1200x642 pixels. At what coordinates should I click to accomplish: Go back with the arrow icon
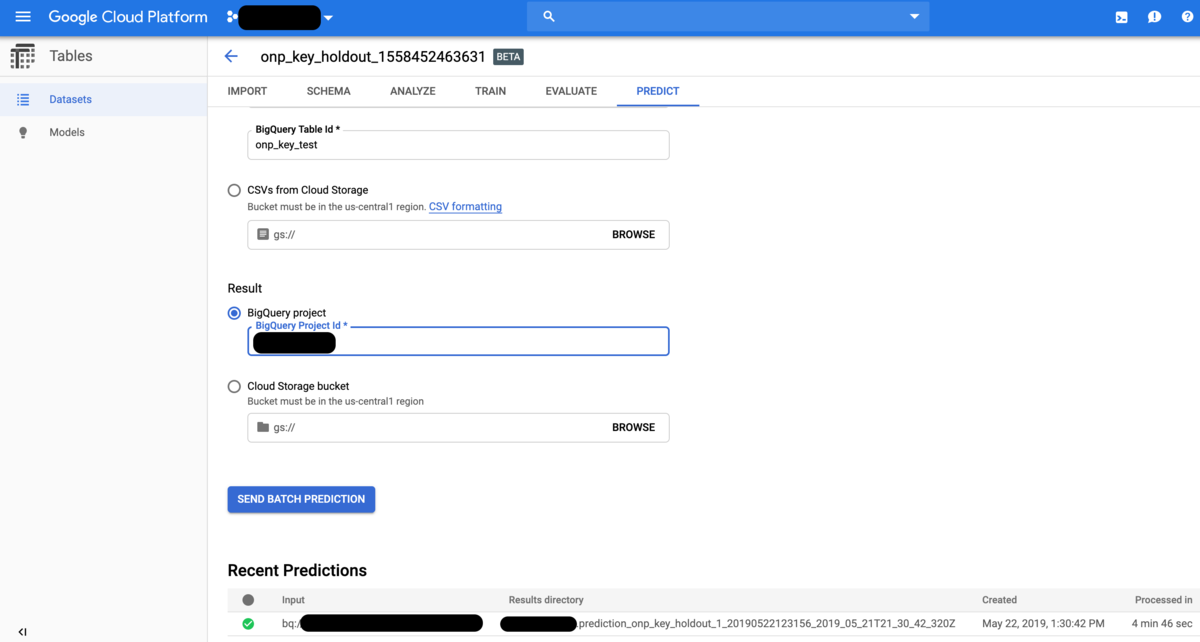tap(231, 57)
